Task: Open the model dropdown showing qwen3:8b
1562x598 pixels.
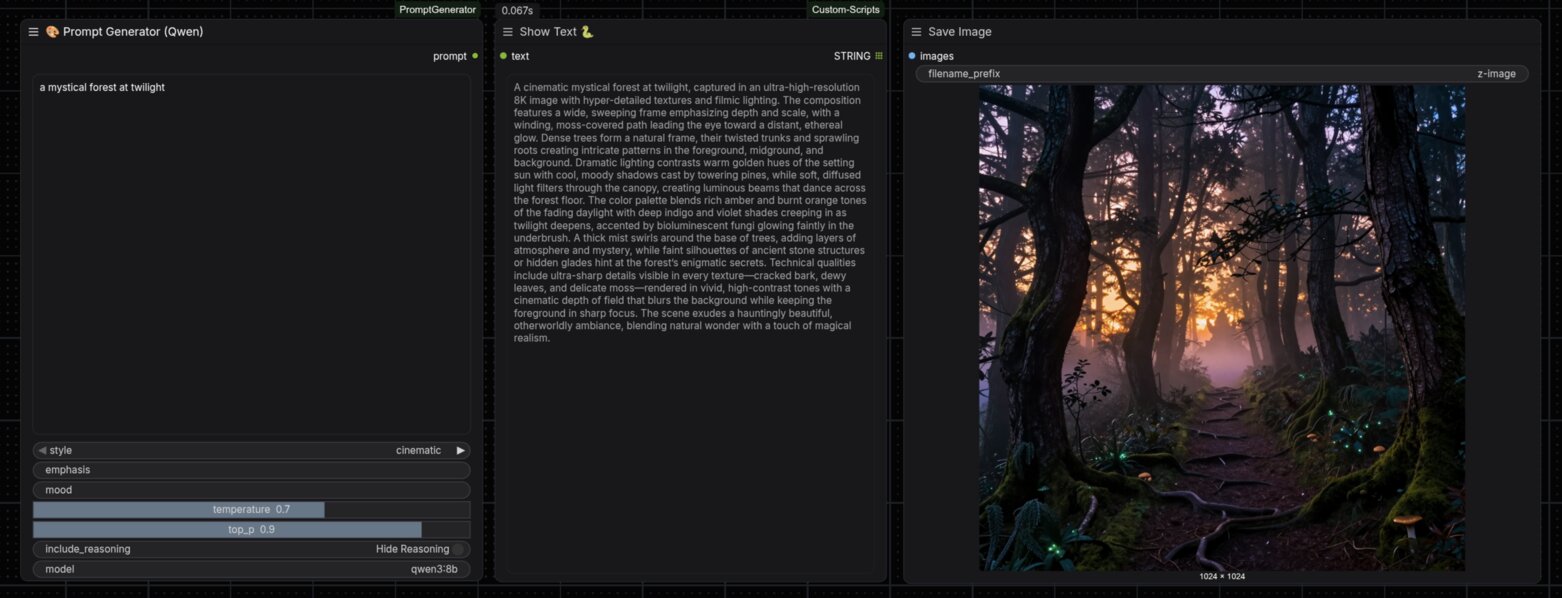Action: 252,569
